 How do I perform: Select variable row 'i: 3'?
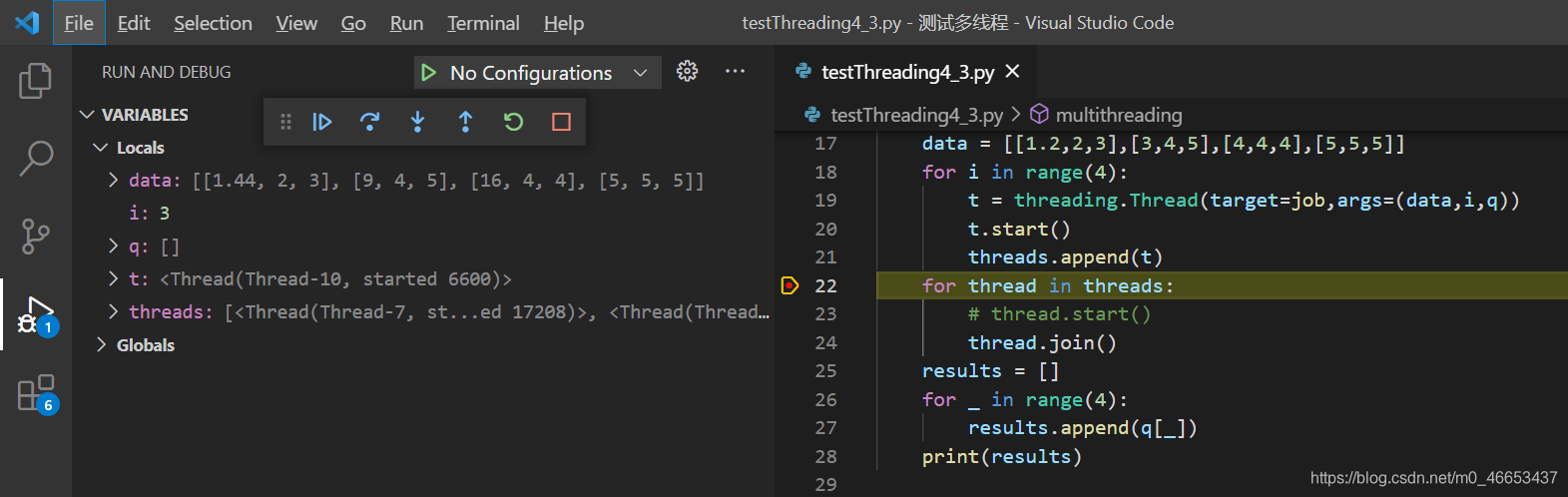coord(422,214)
